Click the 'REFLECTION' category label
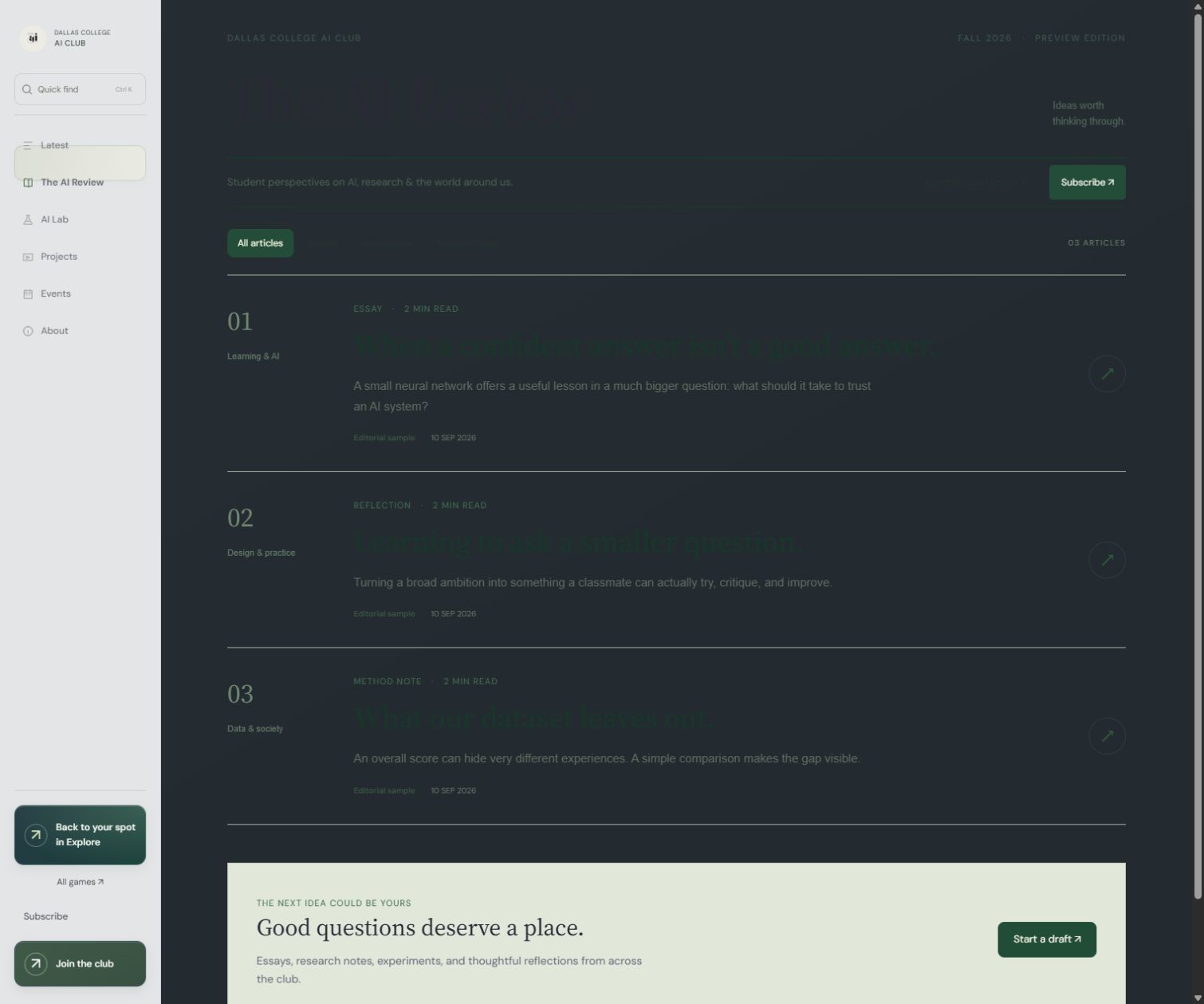 (x=382, y=506)
